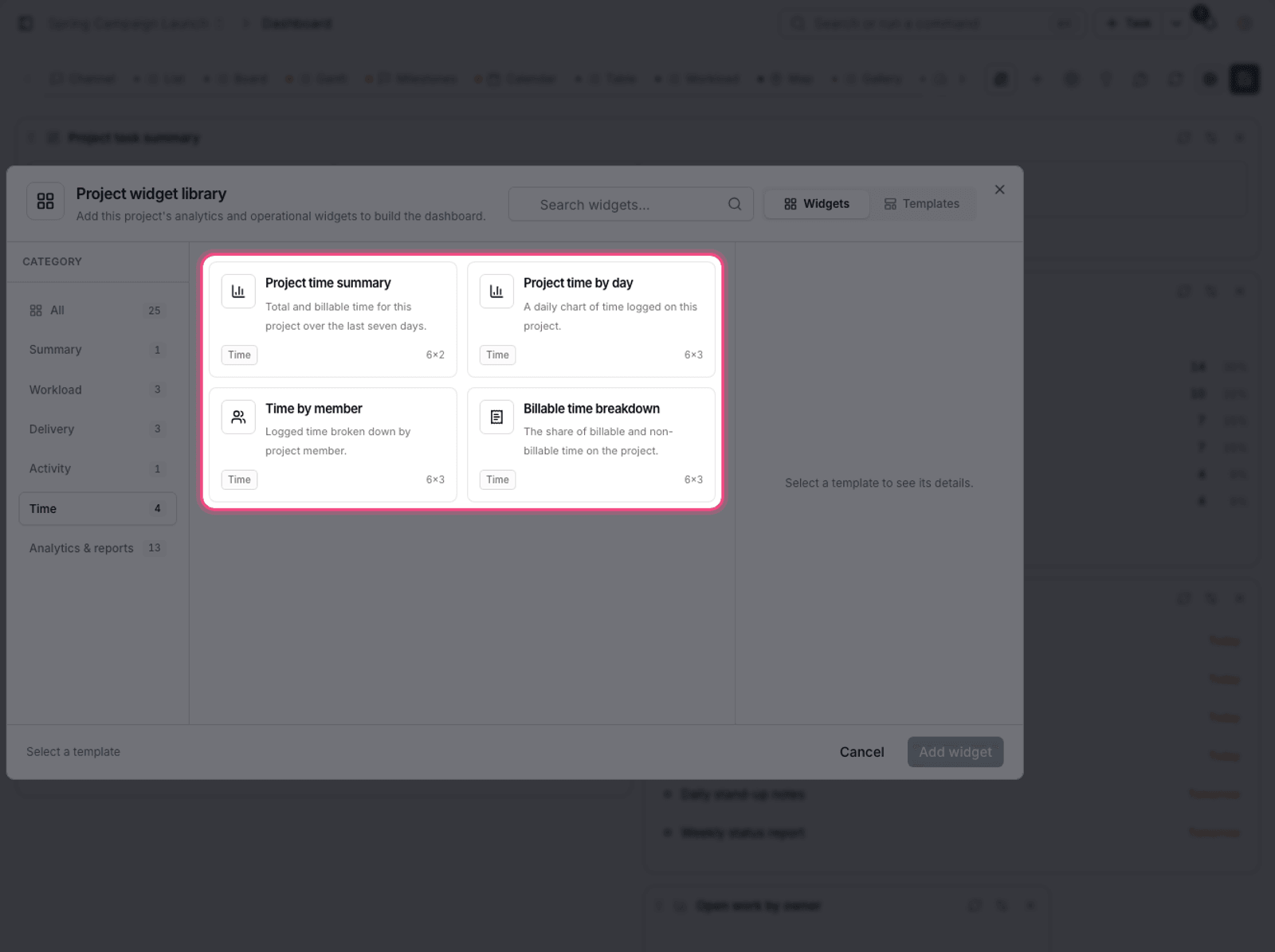Click the Cancel button
This screenshot has height=952, width=1275.
pos(861,752)
